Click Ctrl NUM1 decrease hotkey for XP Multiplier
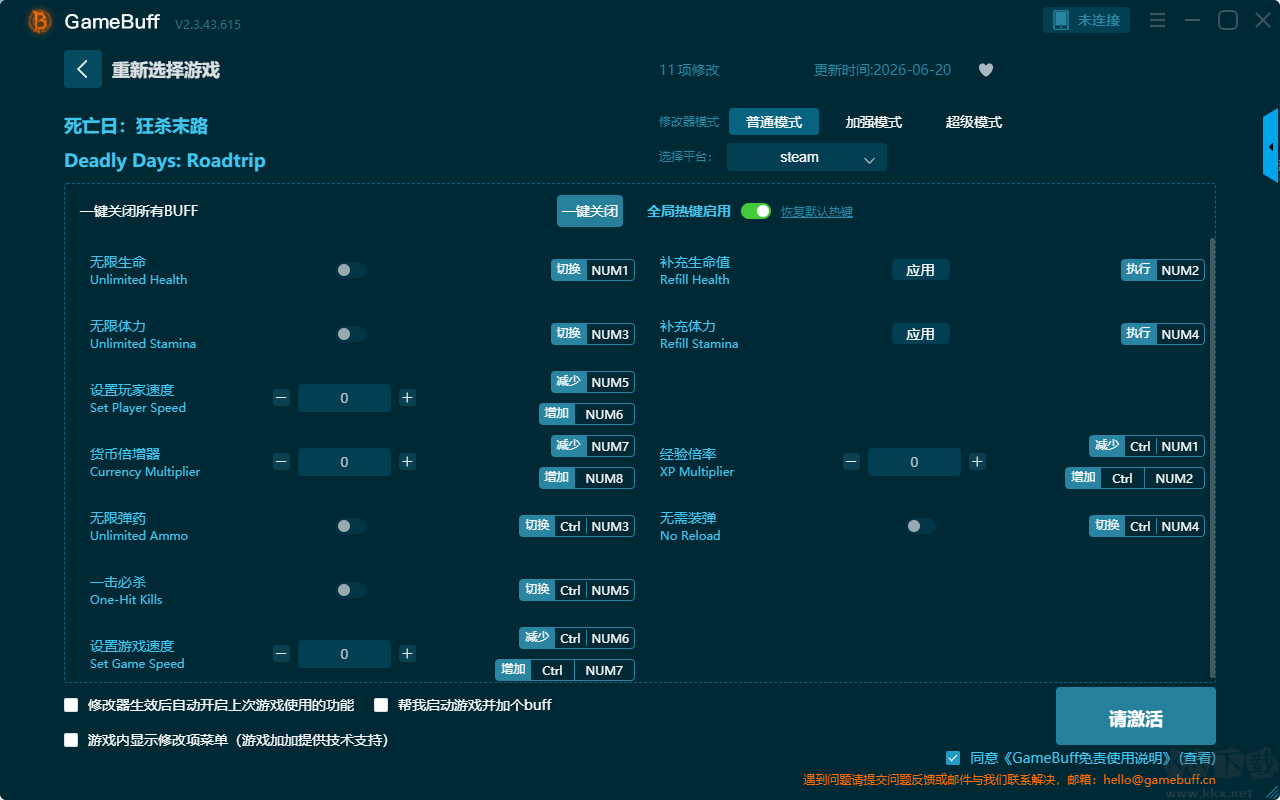The width and height of the screenshot is (1280, 800). 1164,446
